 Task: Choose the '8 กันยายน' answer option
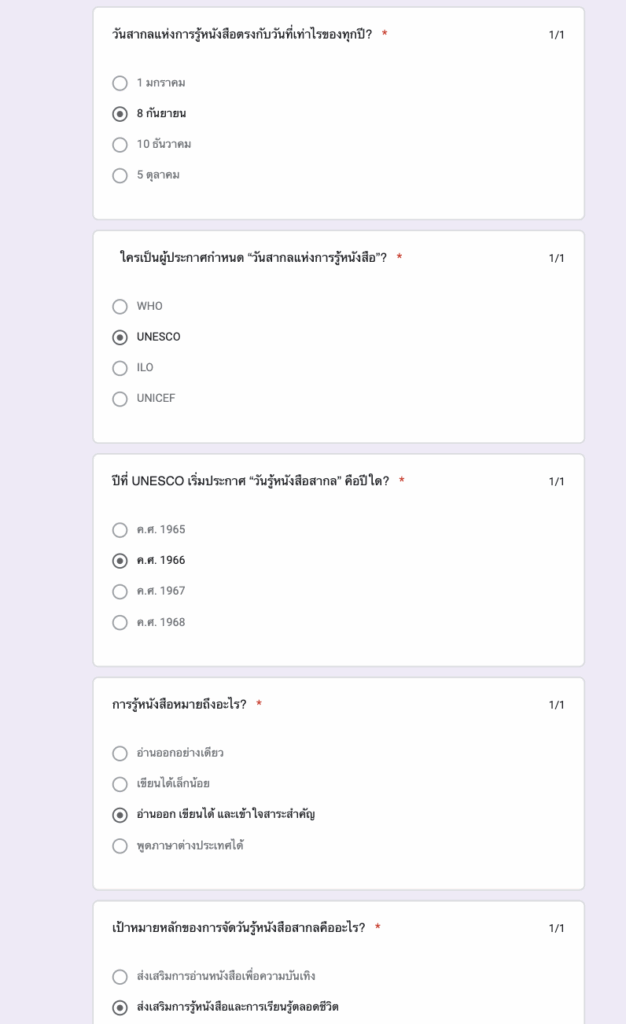coord(120,114)
